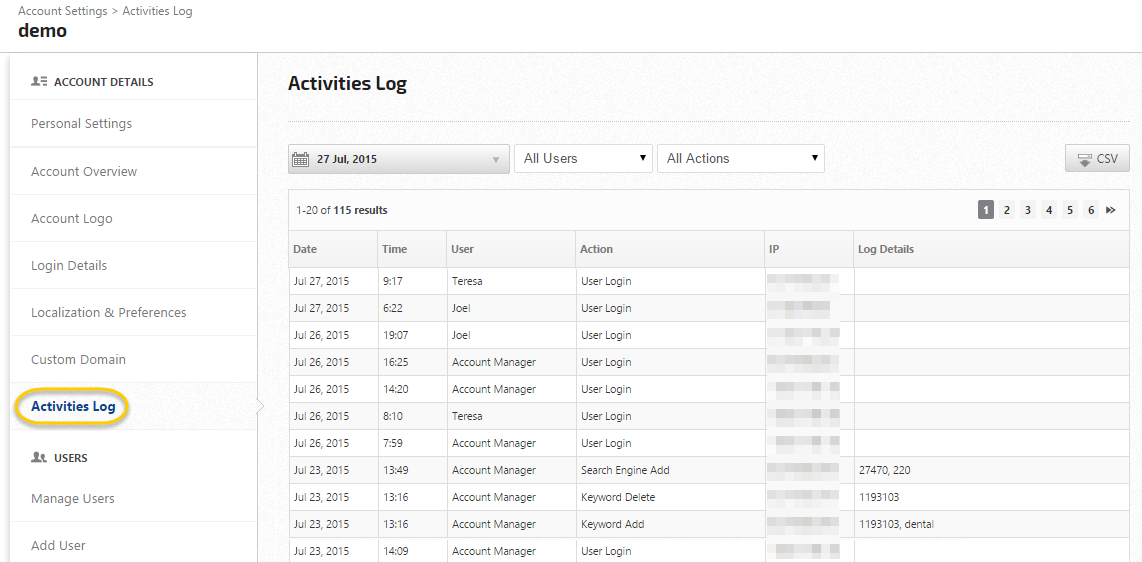This screenshot has height=562, width=1142.
Task: Click the CSV export button
Action: coord(1097,159)
